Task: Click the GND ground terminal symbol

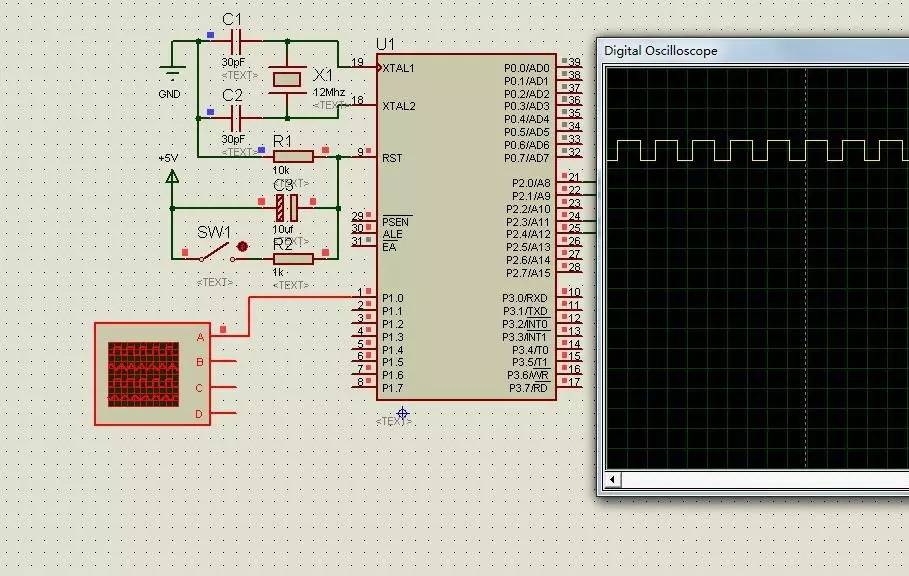Action: point(172,74)
